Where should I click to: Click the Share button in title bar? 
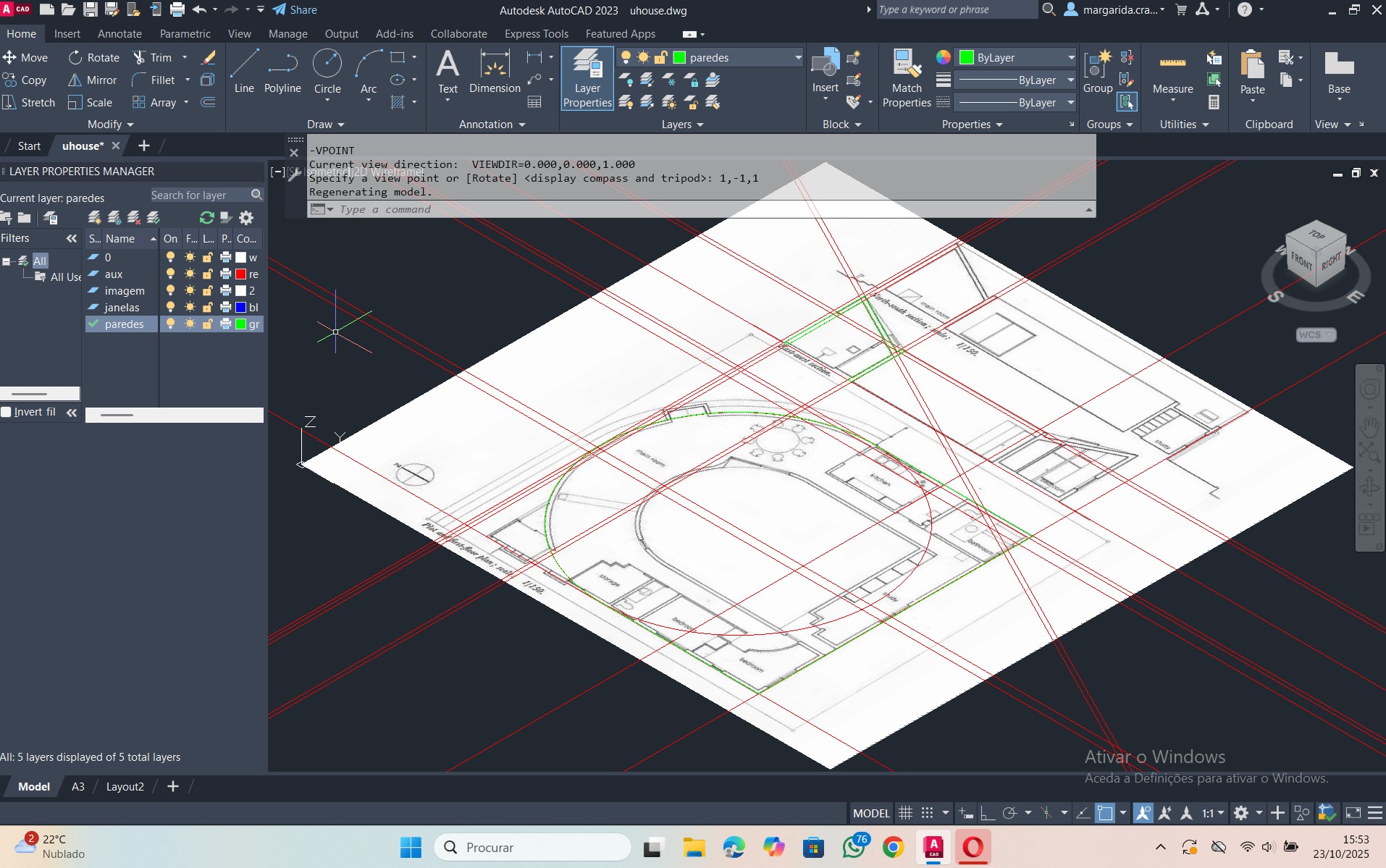pyautogui.click(x=295, y=10)
